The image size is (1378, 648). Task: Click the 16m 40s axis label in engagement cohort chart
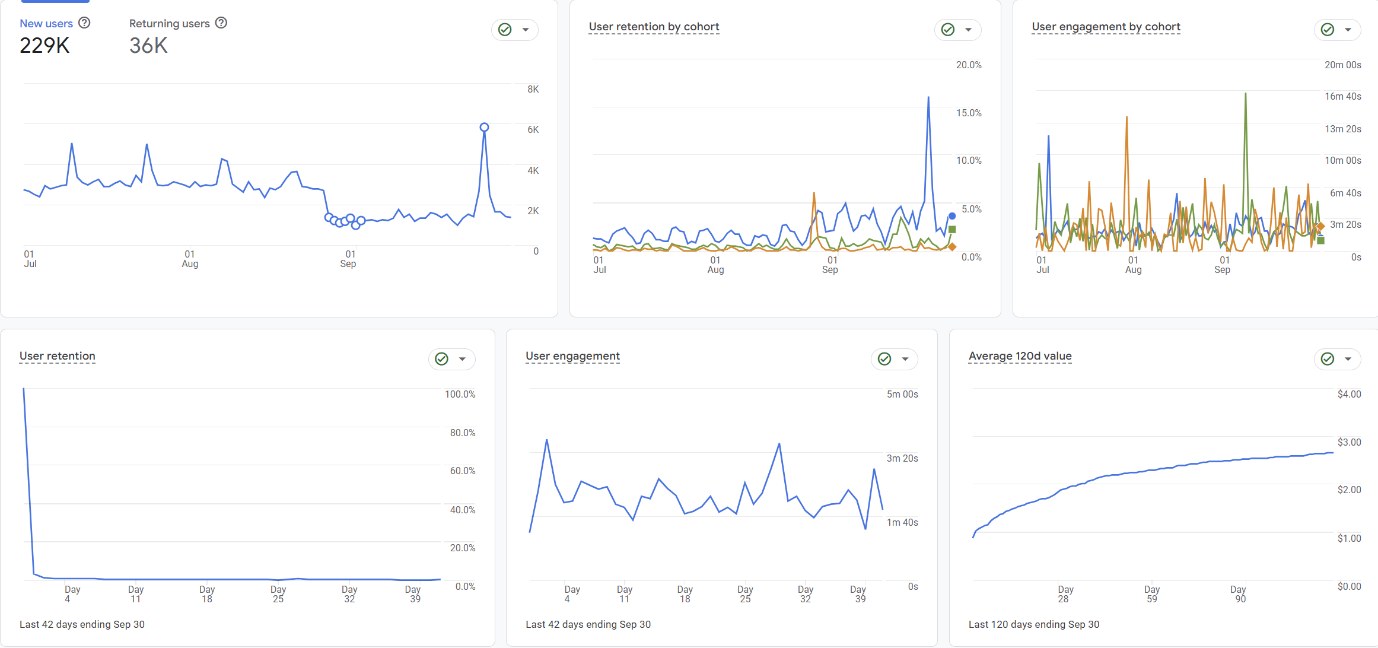click(1342, 97)
